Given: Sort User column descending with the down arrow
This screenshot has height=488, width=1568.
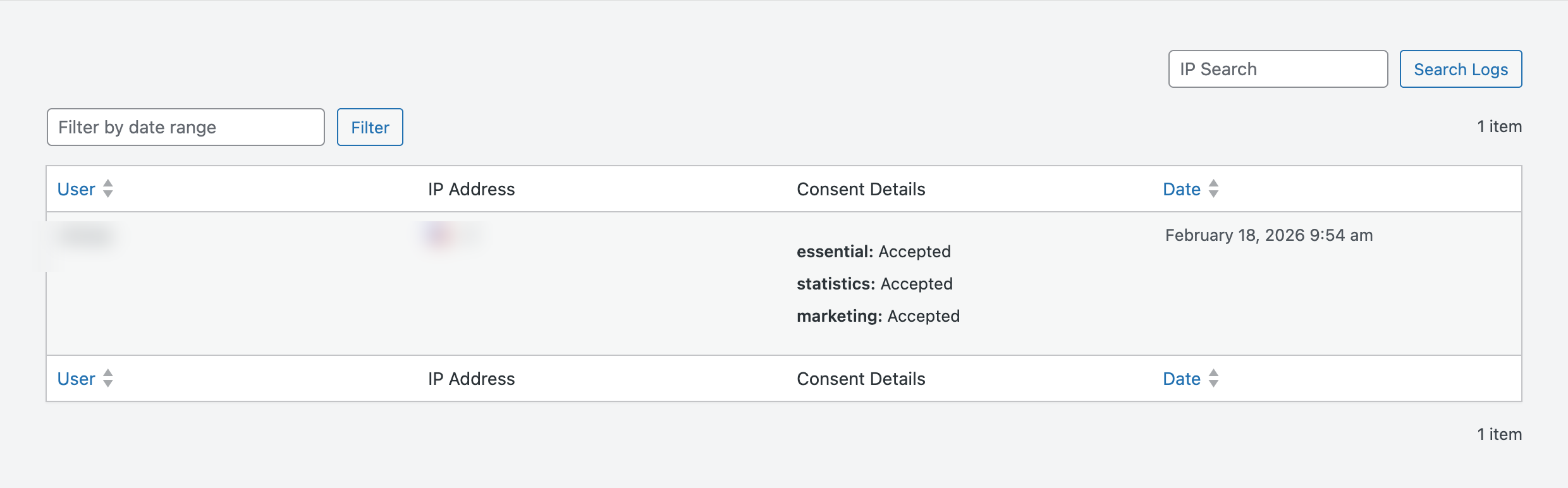Looking at the screenshot, I should point(107,194).
